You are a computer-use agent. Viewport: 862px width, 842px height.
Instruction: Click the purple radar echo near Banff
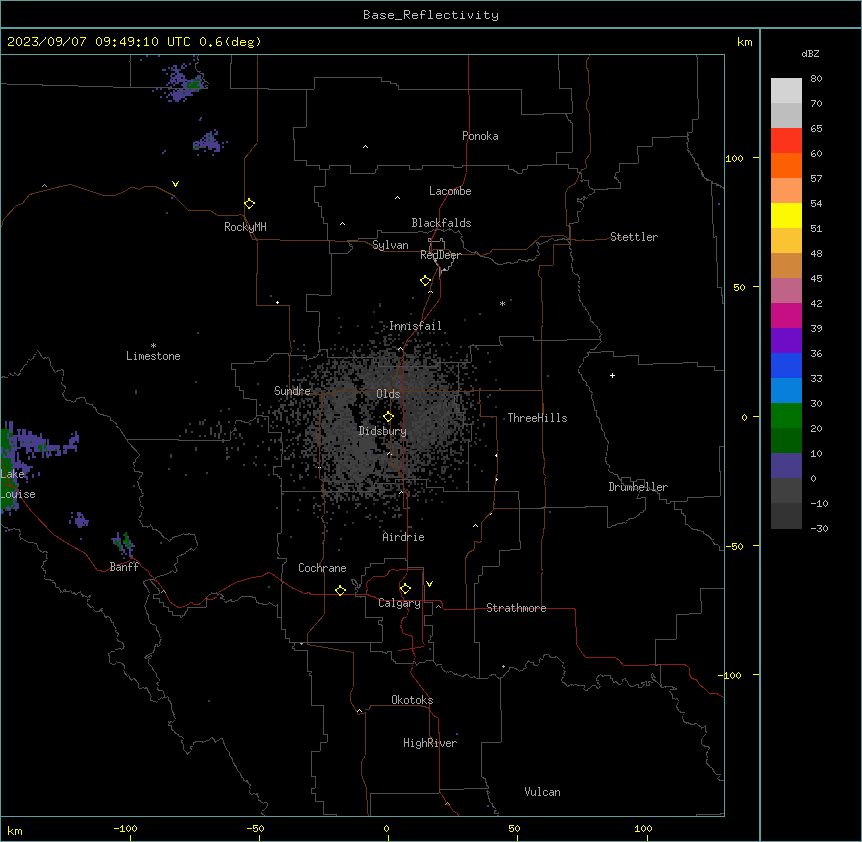124,544
